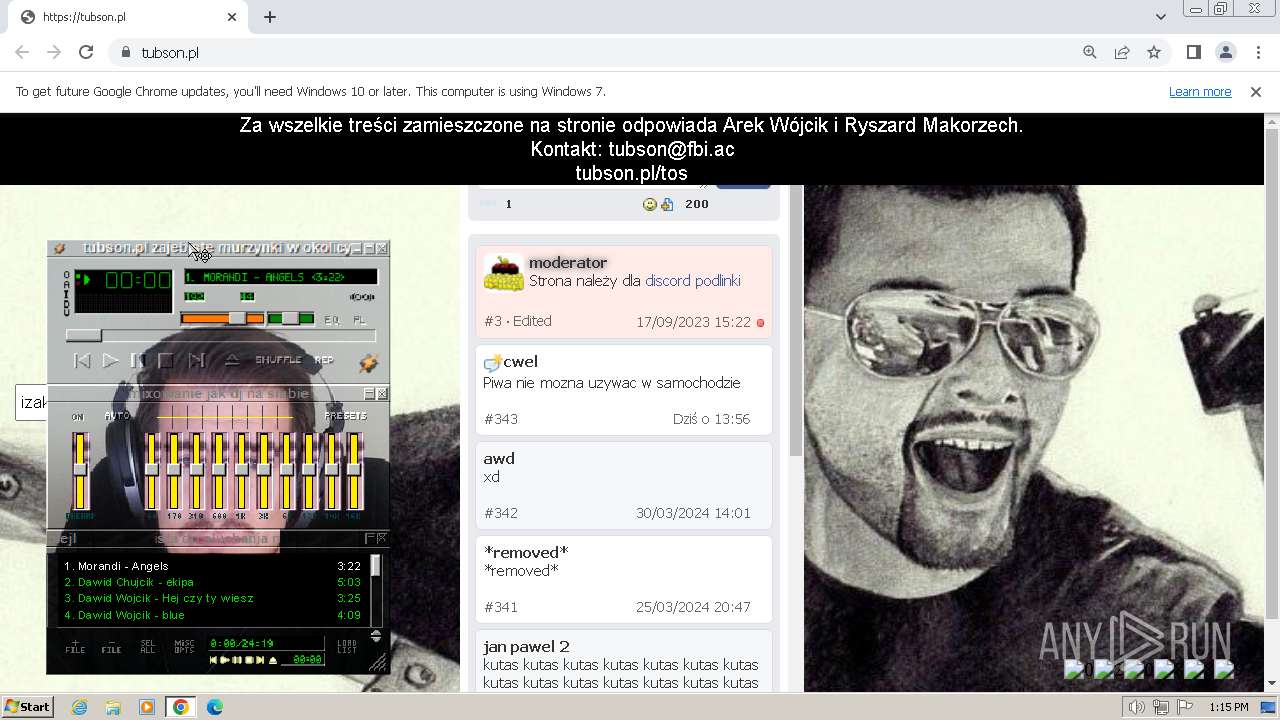Pause playback in Winamp main window
The image size is (1280, 720).
139,360
